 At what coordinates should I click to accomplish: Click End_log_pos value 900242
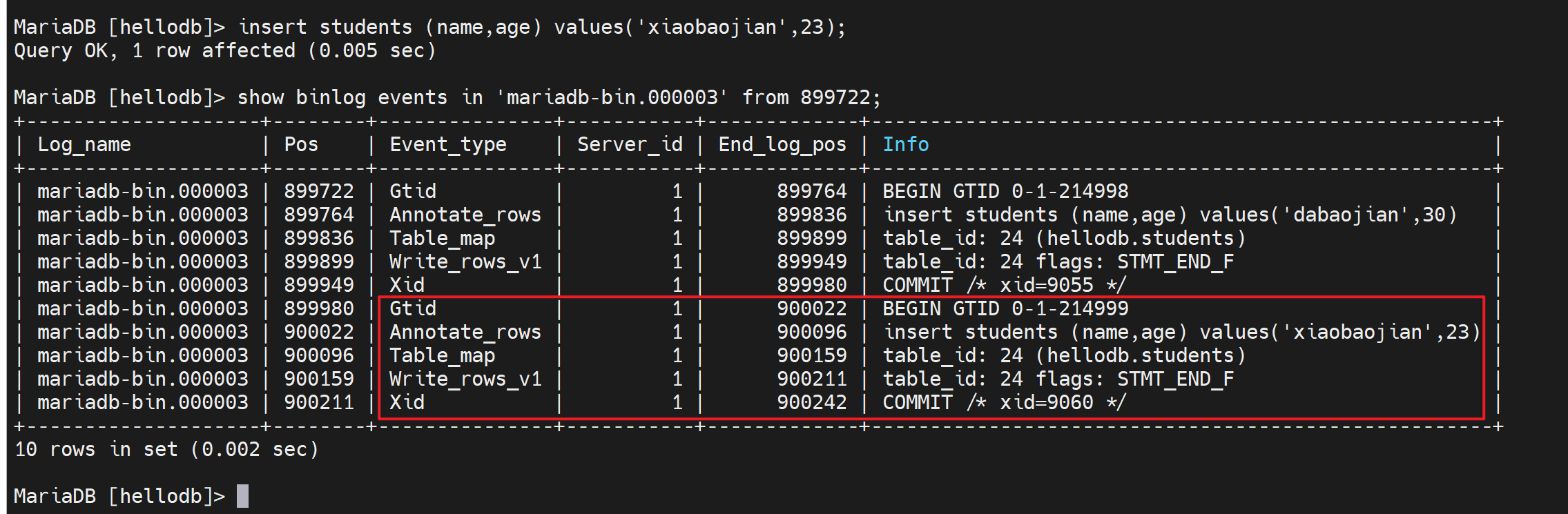811,402
